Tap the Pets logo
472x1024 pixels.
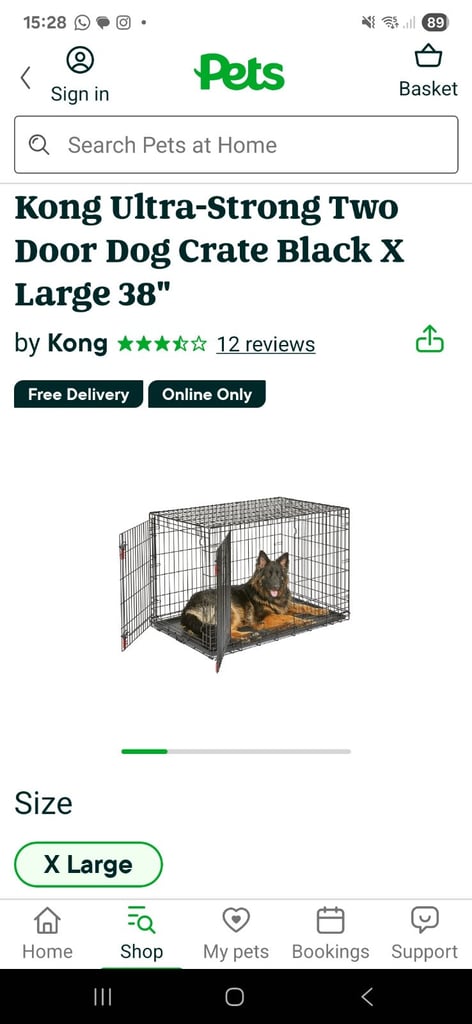[240, 73]
